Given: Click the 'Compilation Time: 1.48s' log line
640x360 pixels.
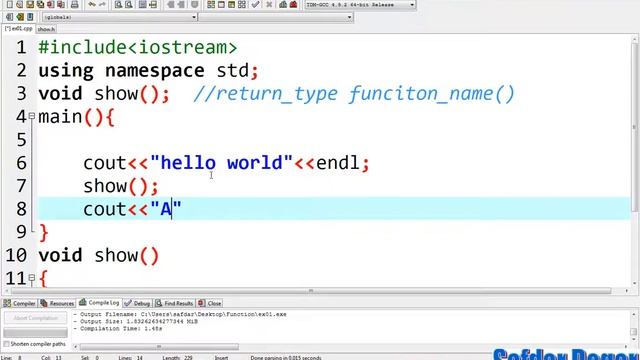Looking at the screenshot, I should pos(118,329).
